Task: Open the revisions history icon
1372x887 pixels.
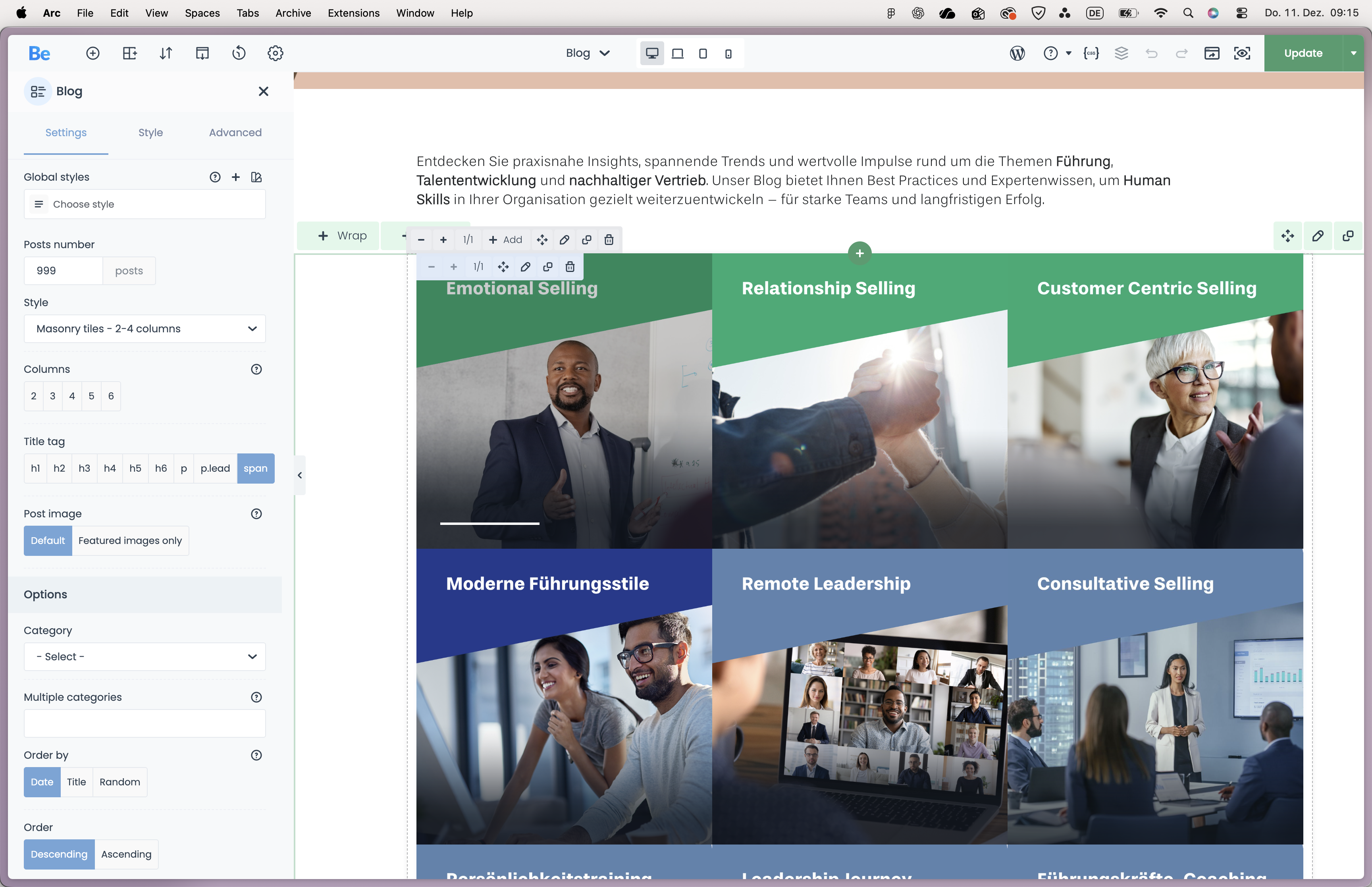Action: 238,53
